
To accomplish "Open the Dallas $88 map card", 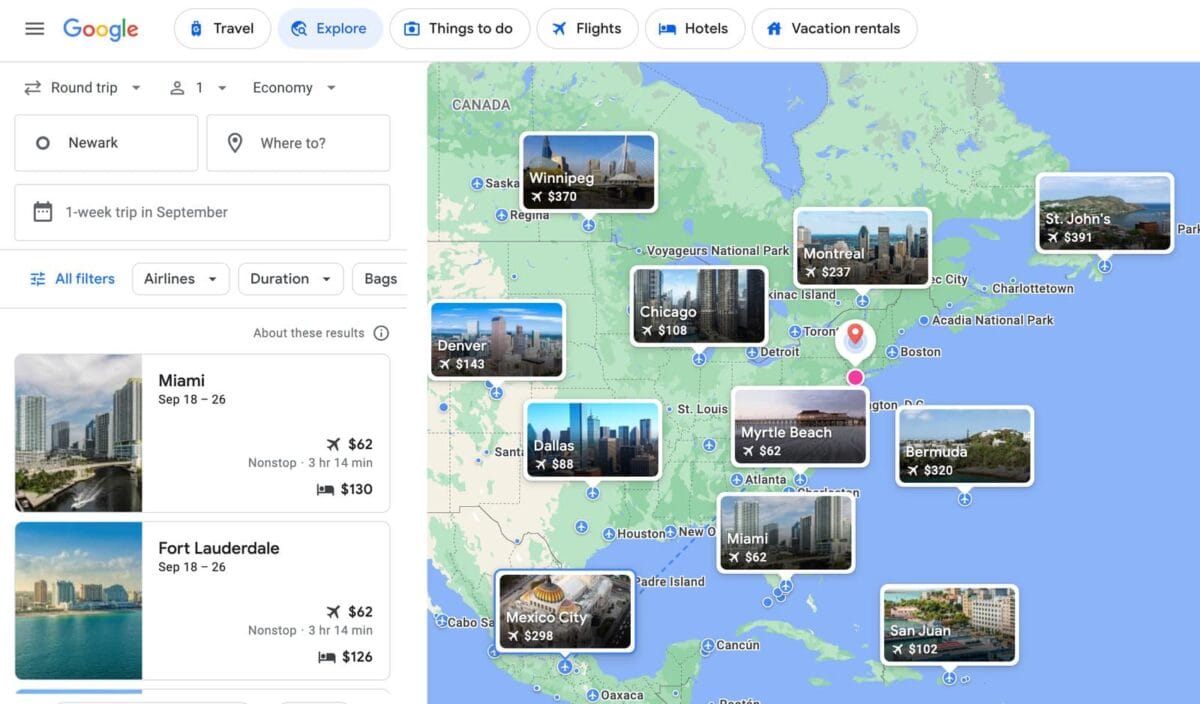I will (593, 439).
